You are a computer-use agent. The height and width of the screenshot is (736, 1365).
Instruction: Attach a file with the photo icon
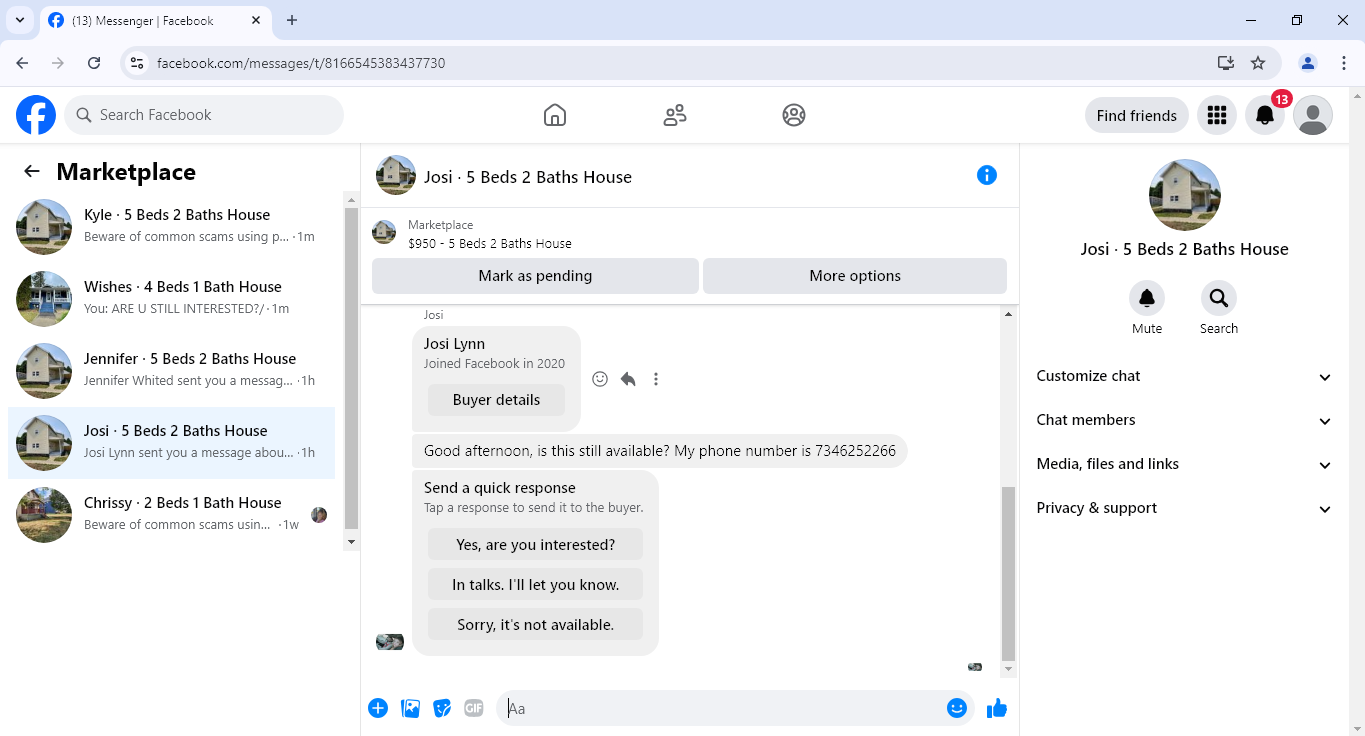click(x=410, y=709)
